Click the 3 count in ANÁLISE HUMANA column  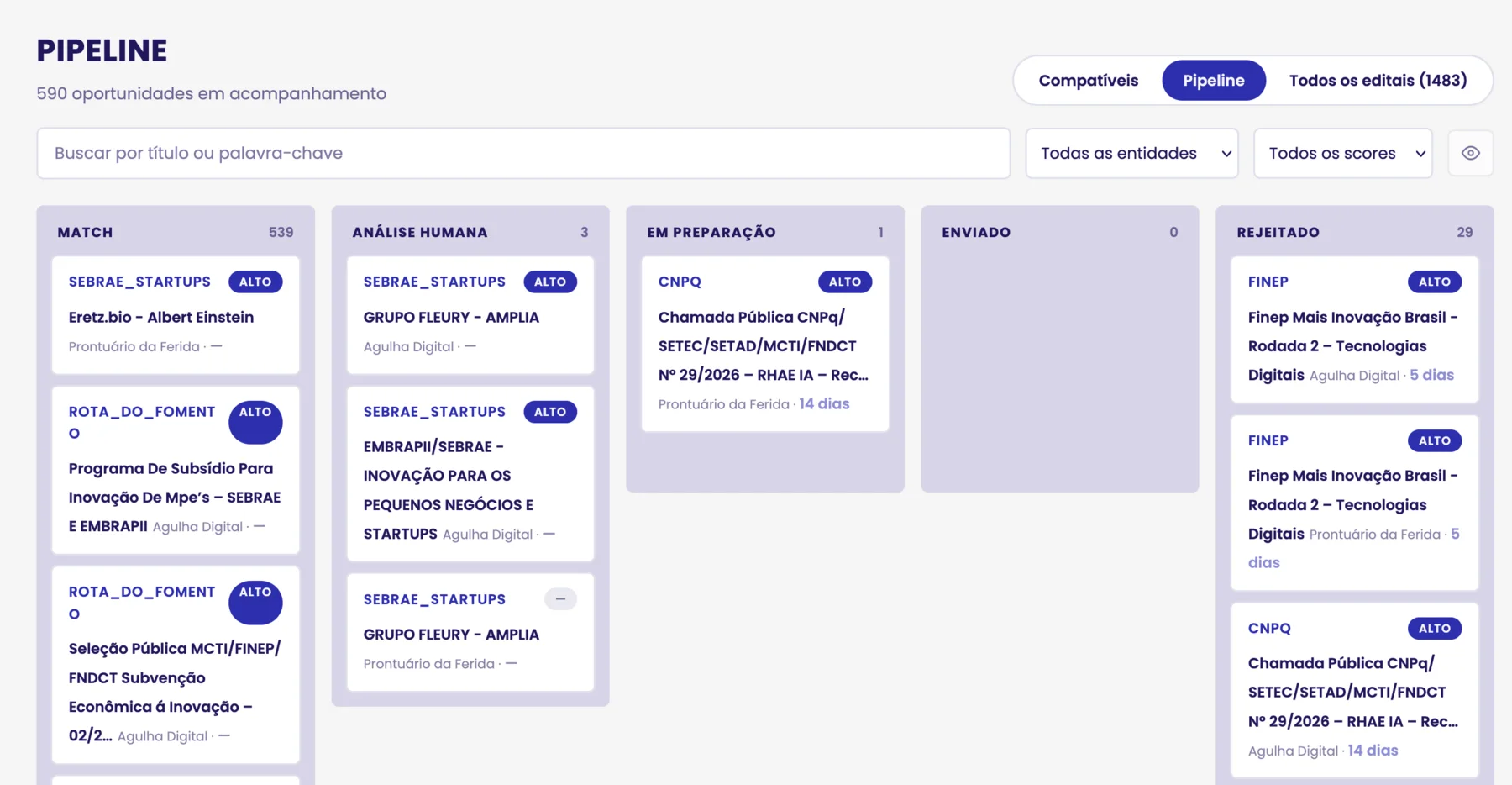pyautogui.click(x=585, y=232)
